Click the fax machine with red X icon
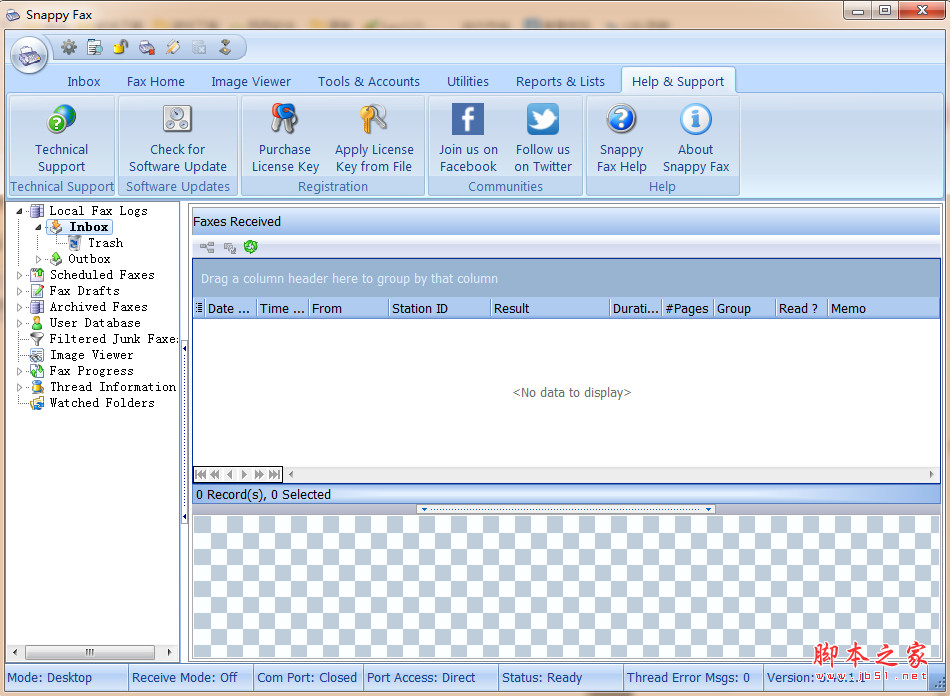Viewport: 950px width, 696px height. pos(146,47)
